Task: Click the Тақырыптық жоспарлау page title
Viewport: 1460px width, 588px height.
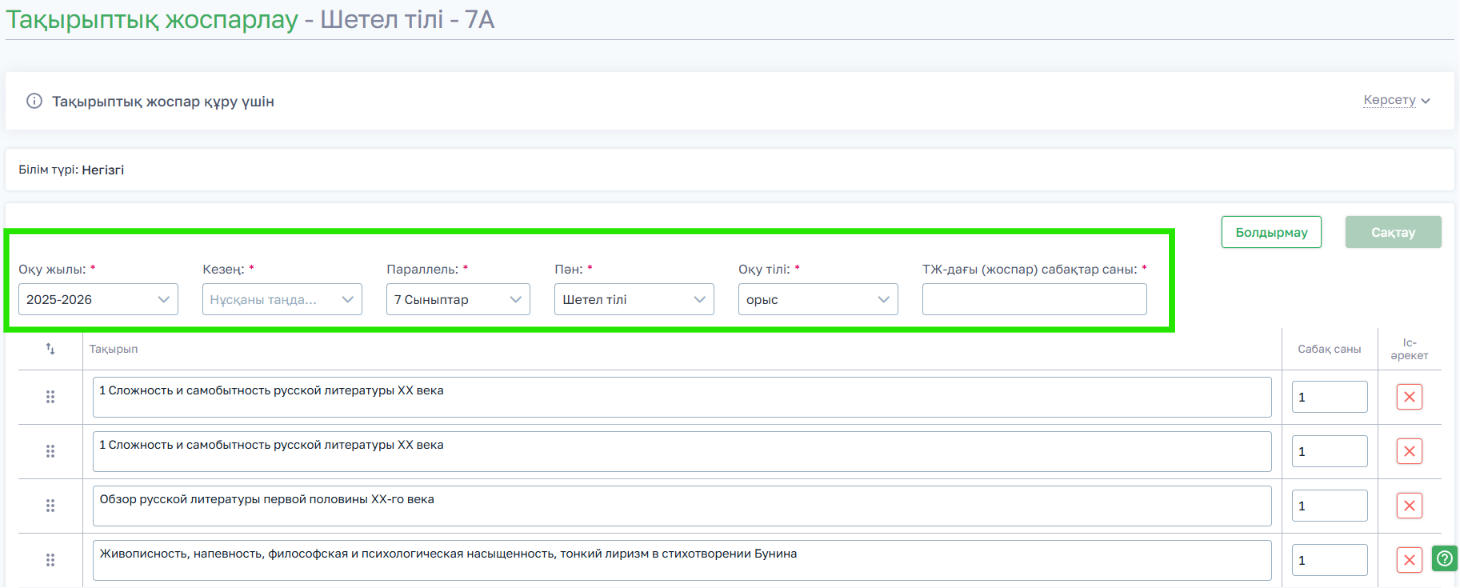Action: coord(152,20)
